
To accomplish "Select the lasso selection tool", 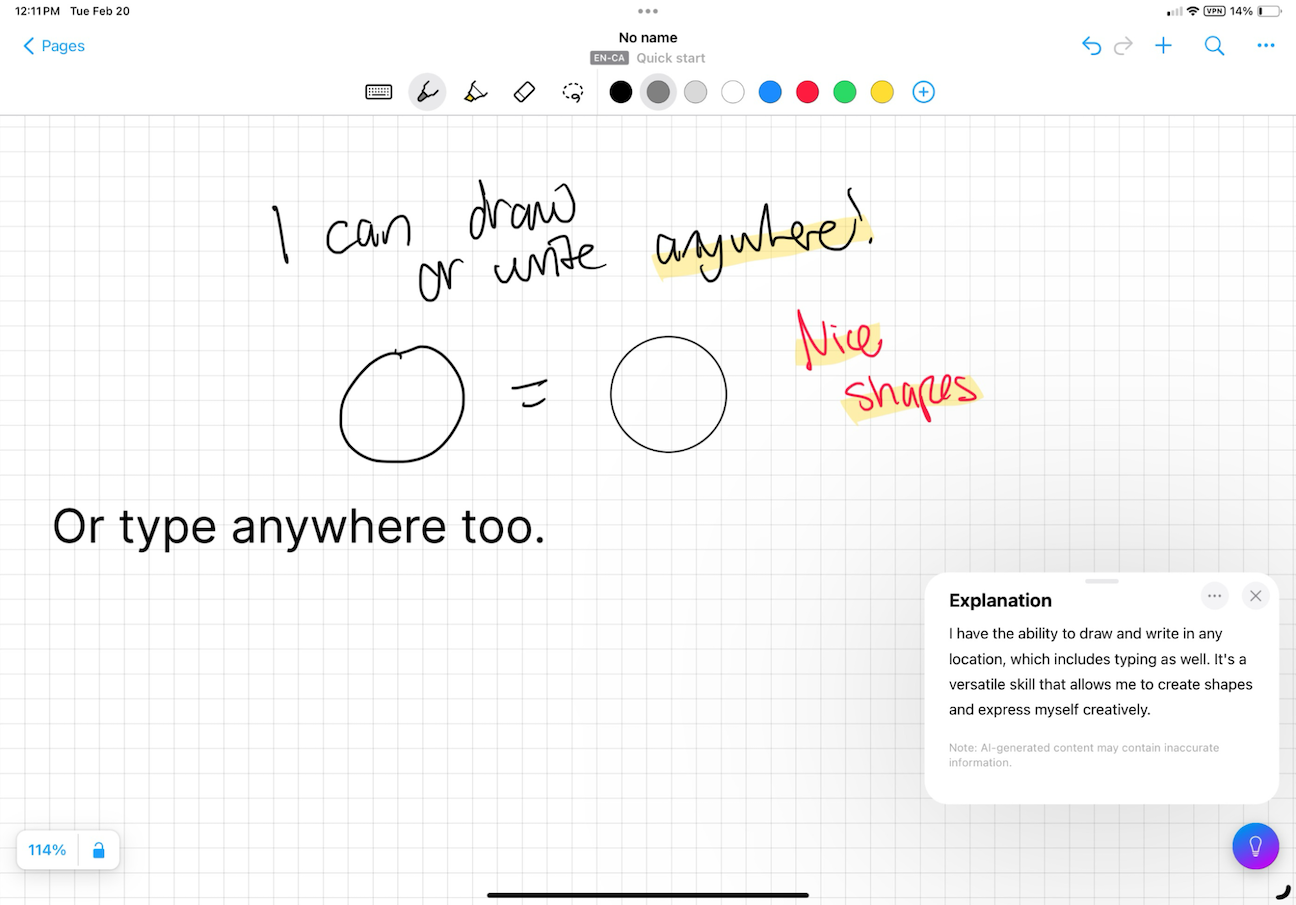I will [573, 92].
